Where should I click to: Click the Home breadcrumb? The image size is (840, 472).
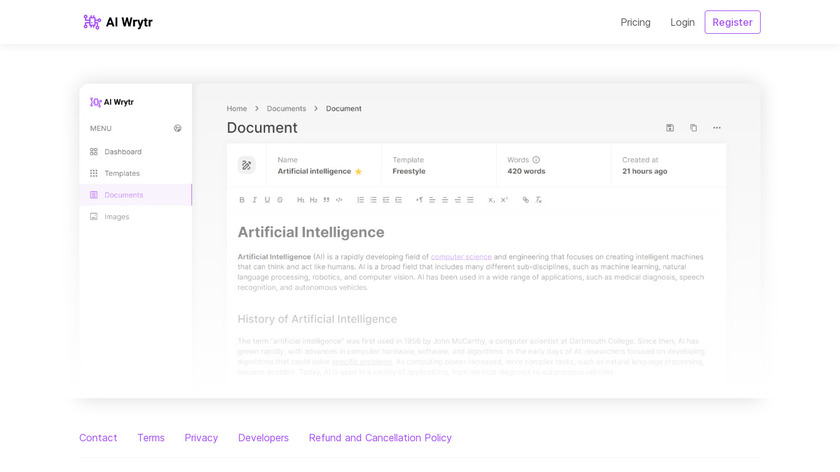coord(237,108)
